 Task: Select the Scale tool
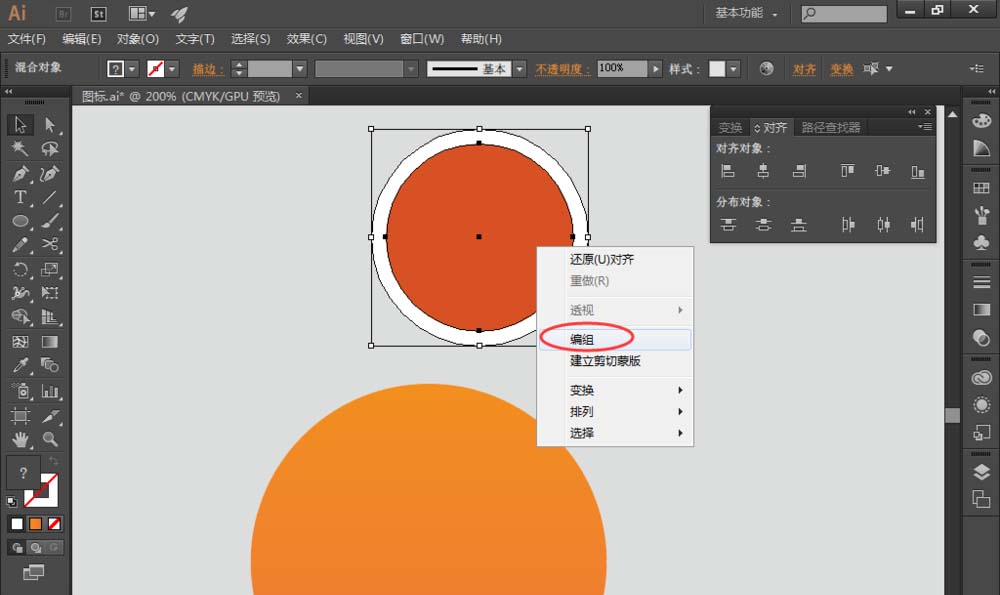pyautogui.click(x=50, y=269)
